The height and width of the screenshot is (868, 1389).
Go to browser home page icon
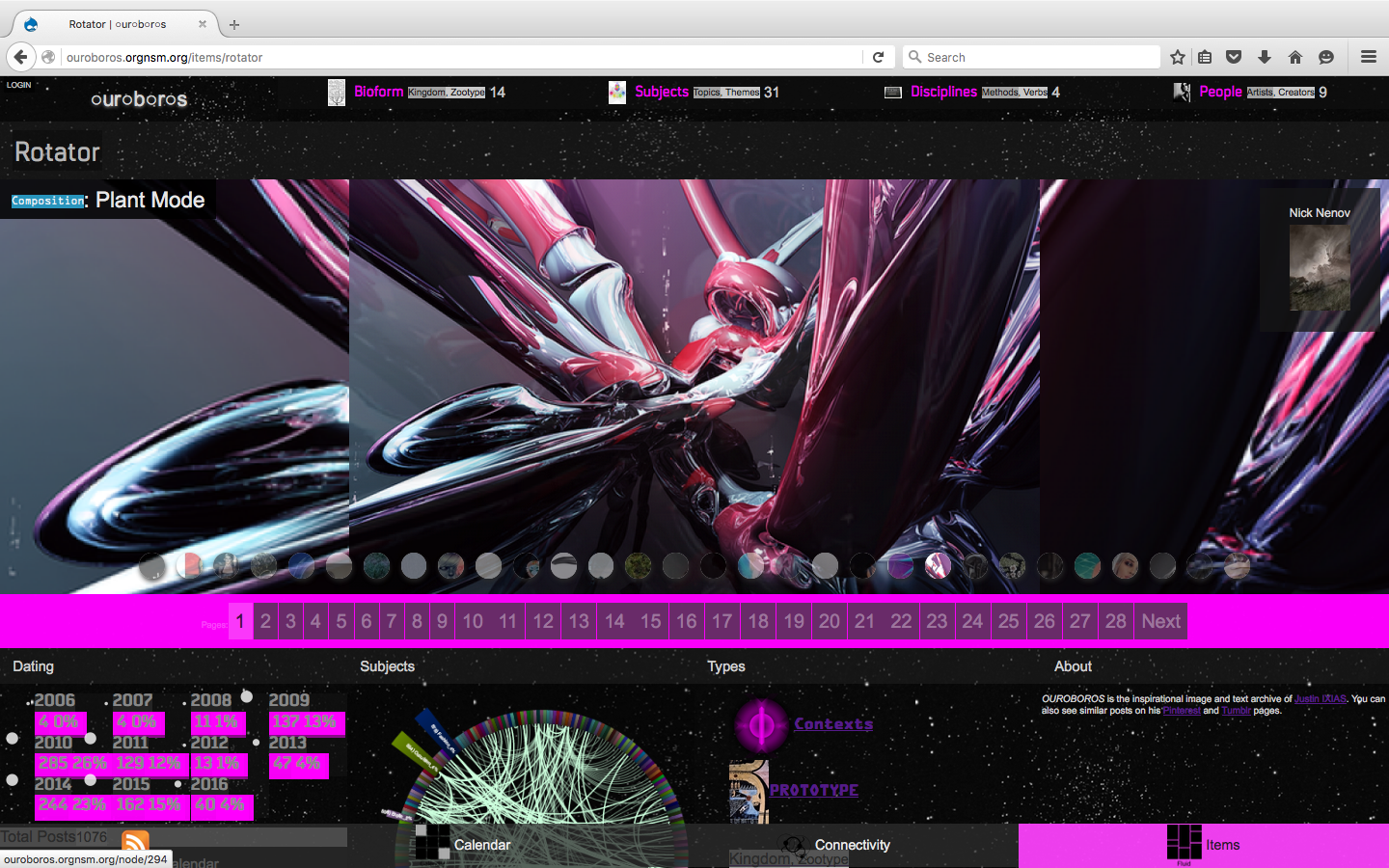click(1295, 57)
